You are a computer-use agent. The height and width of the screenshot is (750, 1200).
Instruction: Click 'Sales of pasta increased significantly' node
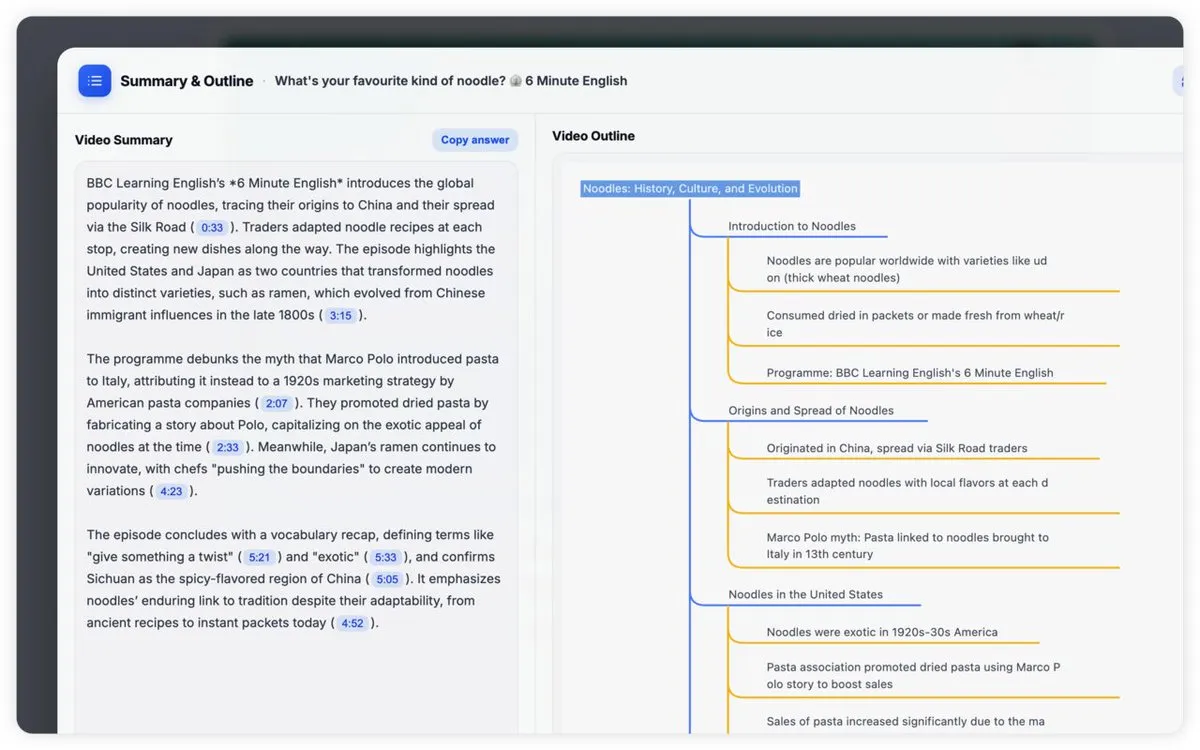click(x=905, y=721)
